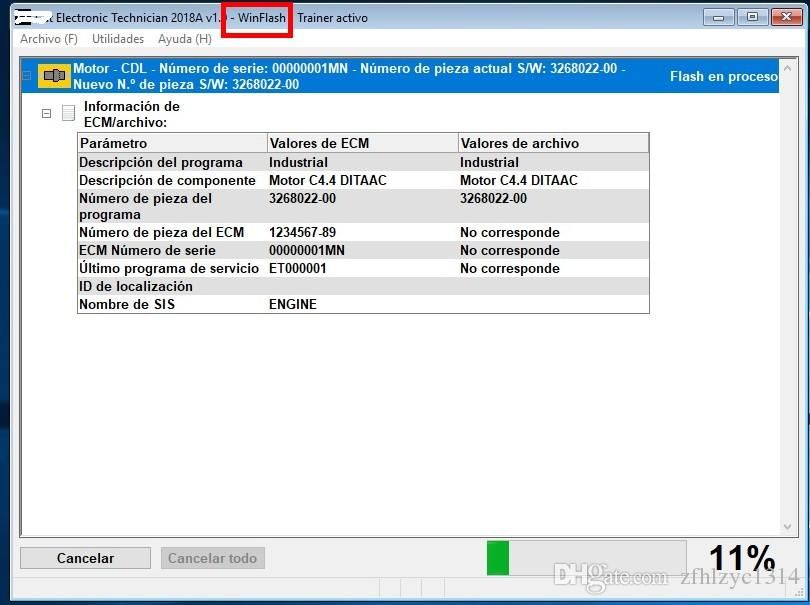The image size is (810, 605).
Task: Click the Valores de ECM column header
Action: pyautogui.click(x=363, y=143)
